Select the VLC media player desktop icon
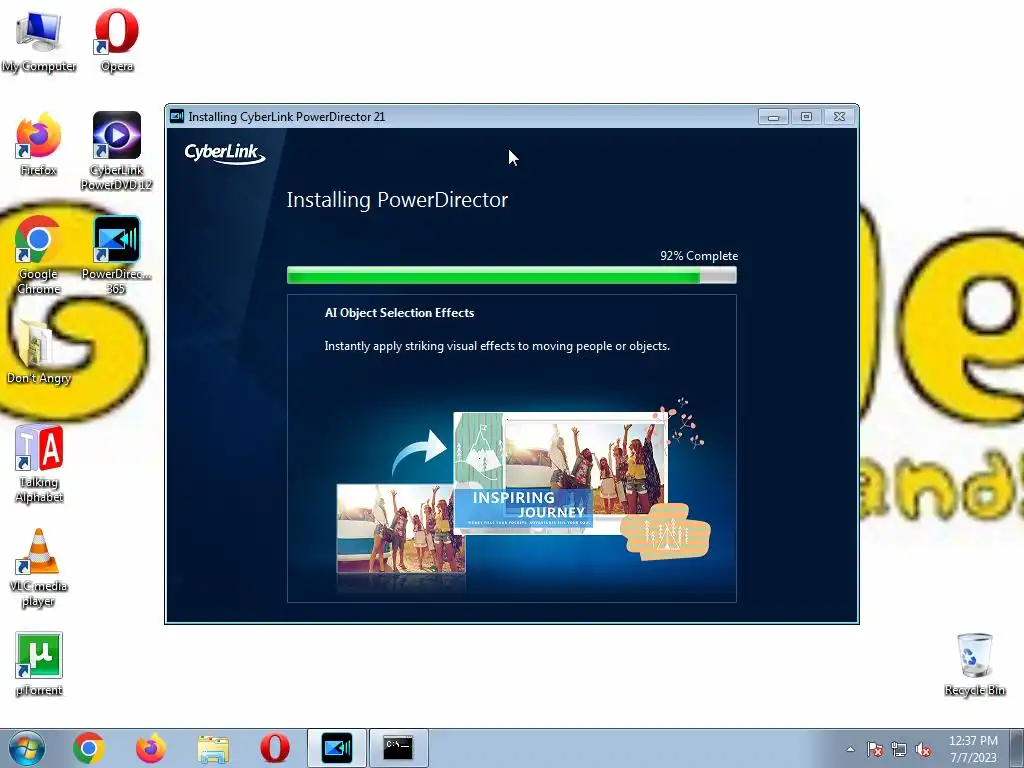This screenshot has height=768, width=1024. pos(39,568)
